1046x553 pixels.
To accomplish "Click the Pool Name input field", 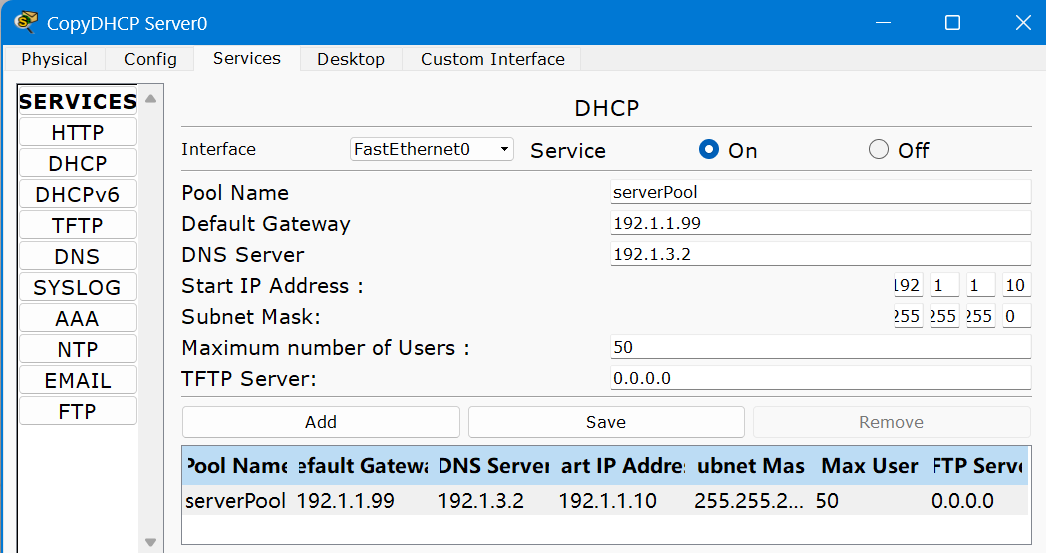I will 819,192.
